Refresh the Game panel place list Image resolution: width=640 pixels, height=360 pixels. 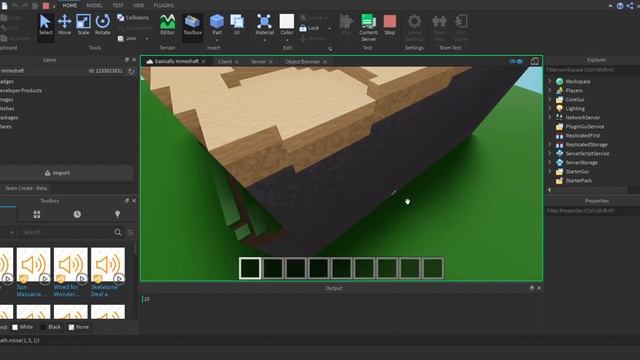(131, 71)
